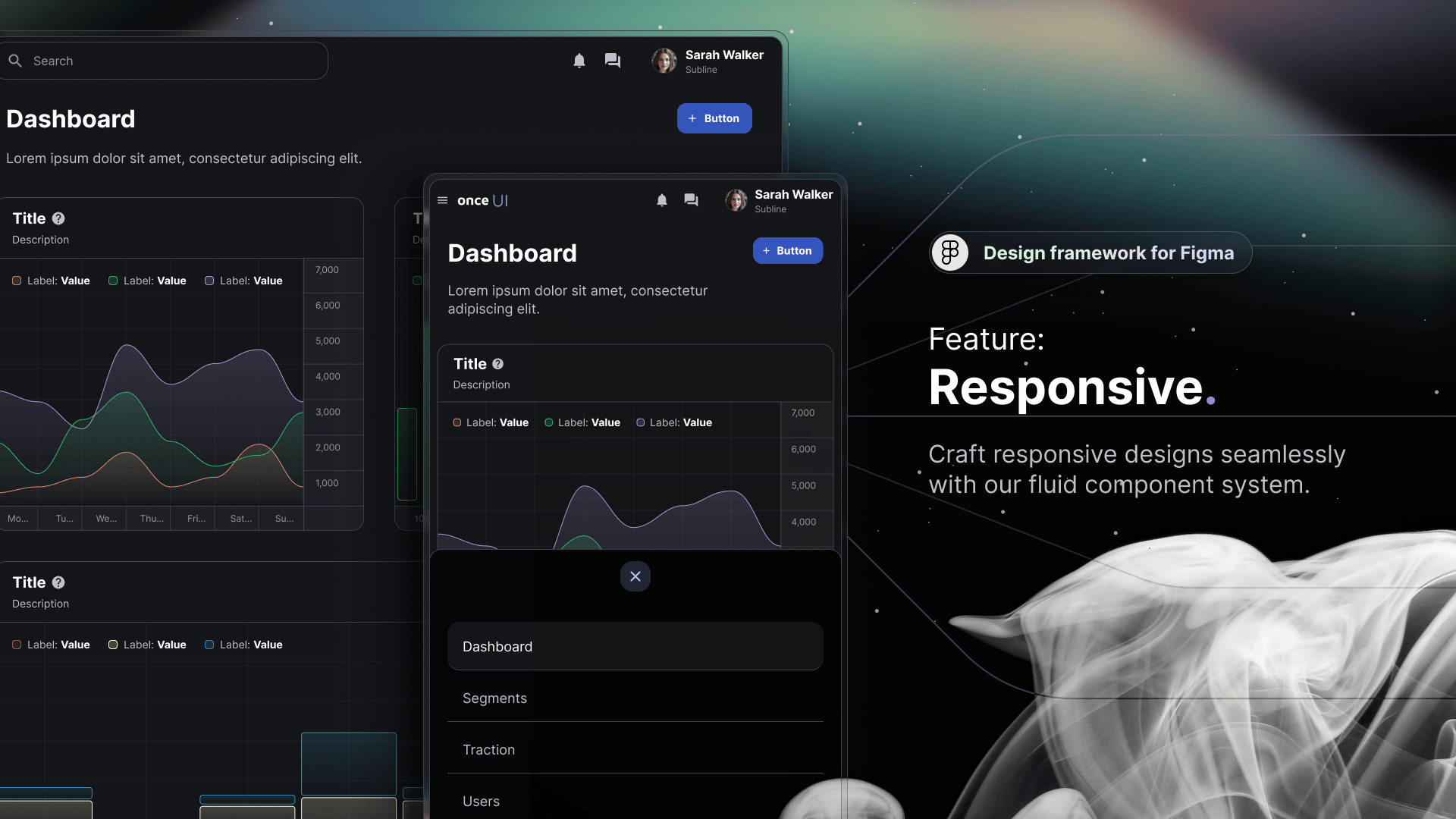1456x819 pixels.
Task: Click the Sarah Walker name in desktop header
Action: point(724,55)
